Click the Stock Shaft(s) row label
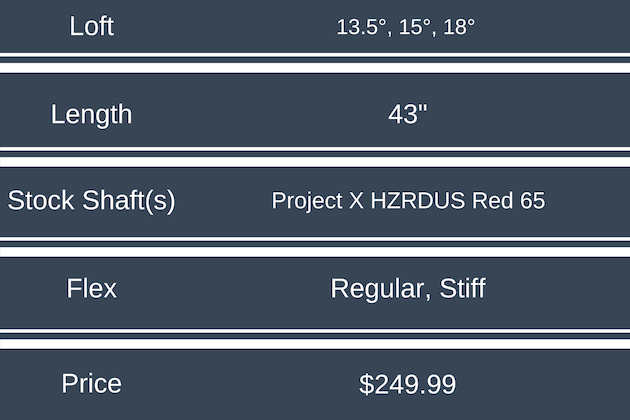The image size is (630, 420). click(x=91, y=200)
